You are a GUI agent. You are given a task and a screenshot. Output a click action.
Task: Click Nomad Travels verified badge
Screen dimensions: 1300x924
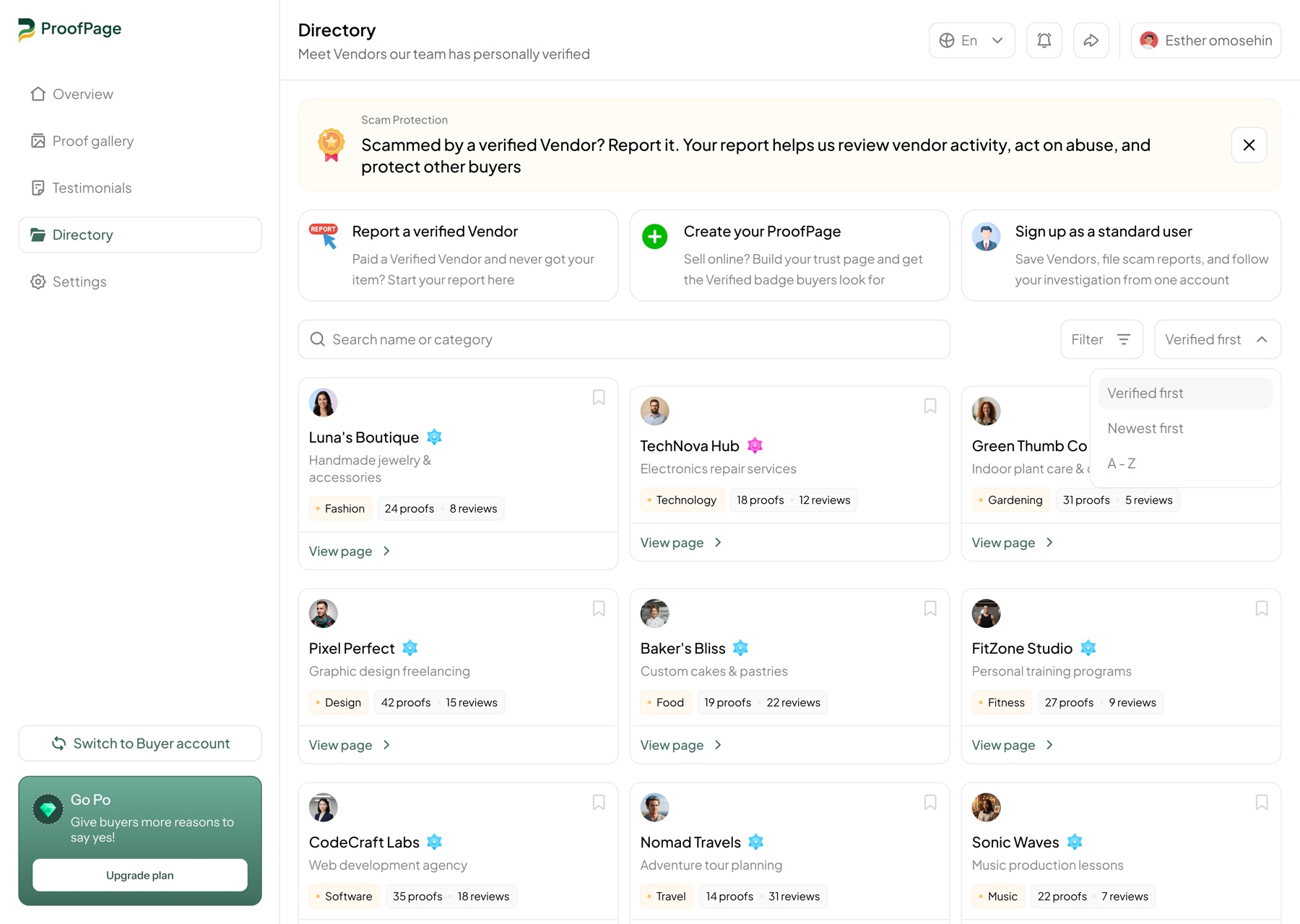756,842
